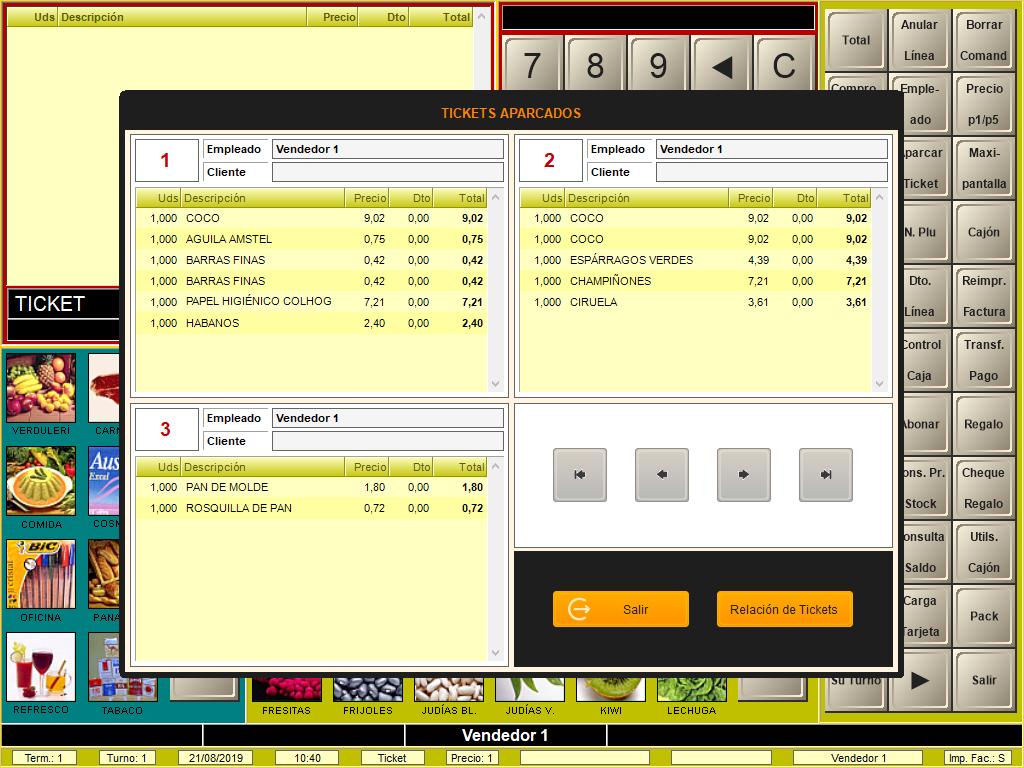This screenshot has height=768, width=1024.
Task: Select the Kiwi product icon
Action: 610,690
